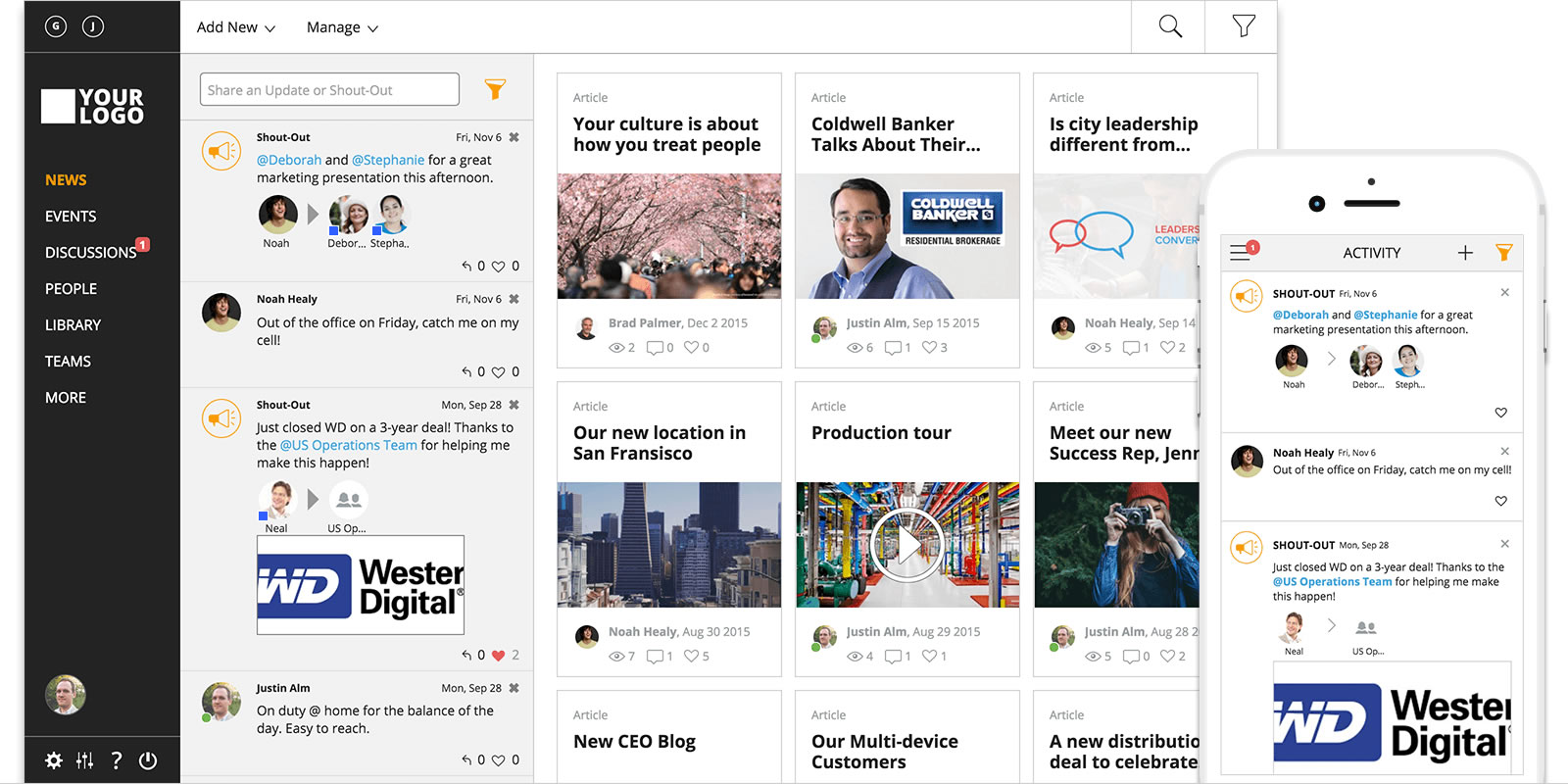Toggle the red heart on WD shout-out

pos(498,656)
